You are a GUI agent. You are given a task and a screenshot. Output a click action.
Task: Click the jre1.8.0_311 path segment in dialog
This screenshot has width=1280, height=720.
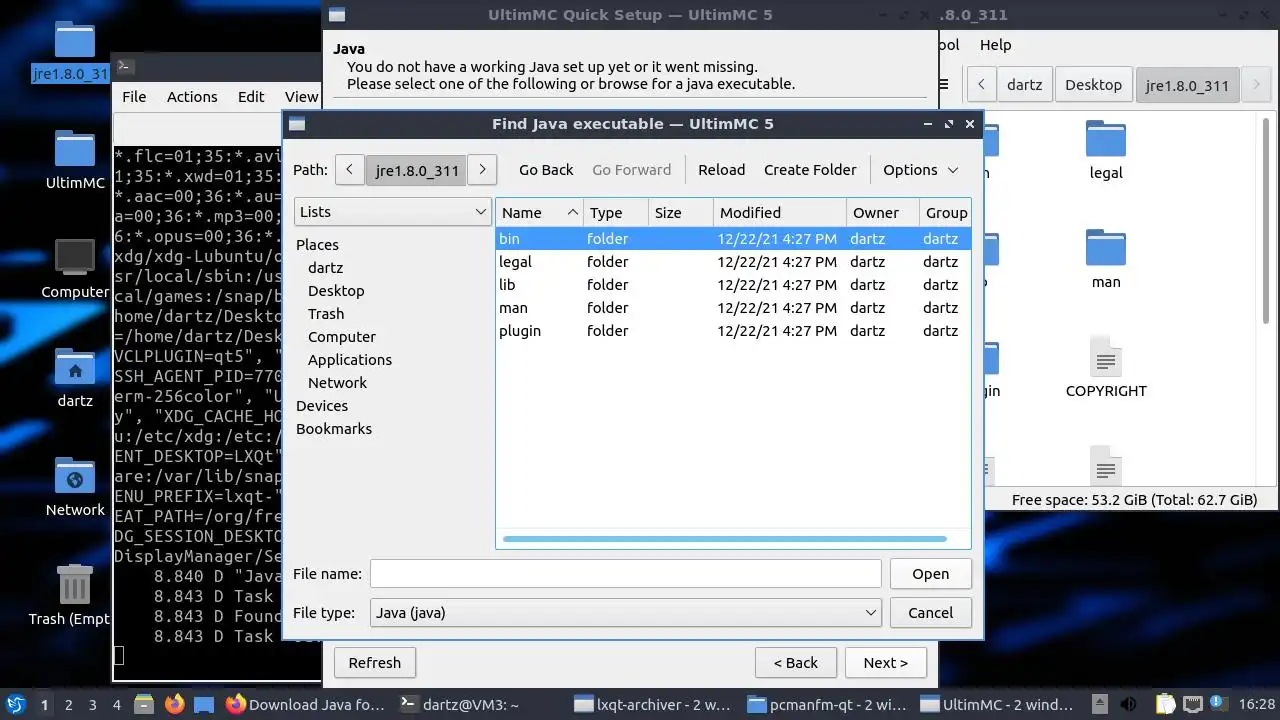tap(416, 170)
